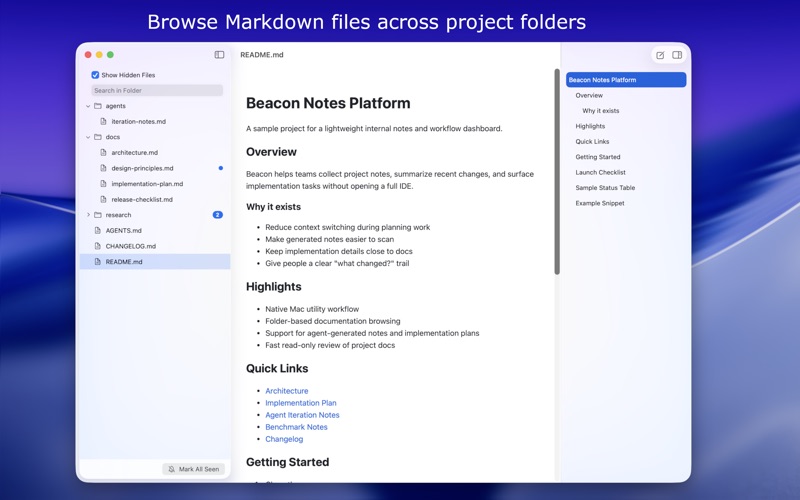The width and height of the screenshot is (800, 500).
Task: Click the research folder label
Action: tap(118, 215)
